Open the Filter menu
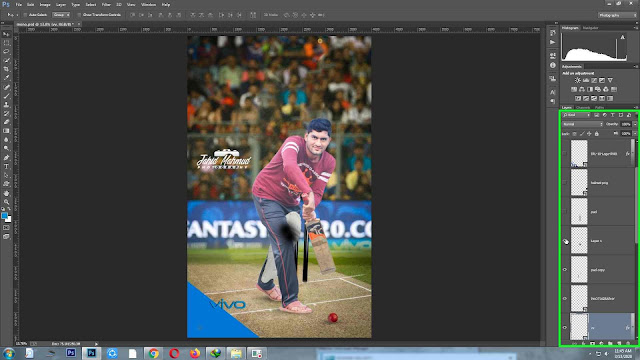Screen dimensions: 640x360 tap(106, 4)
